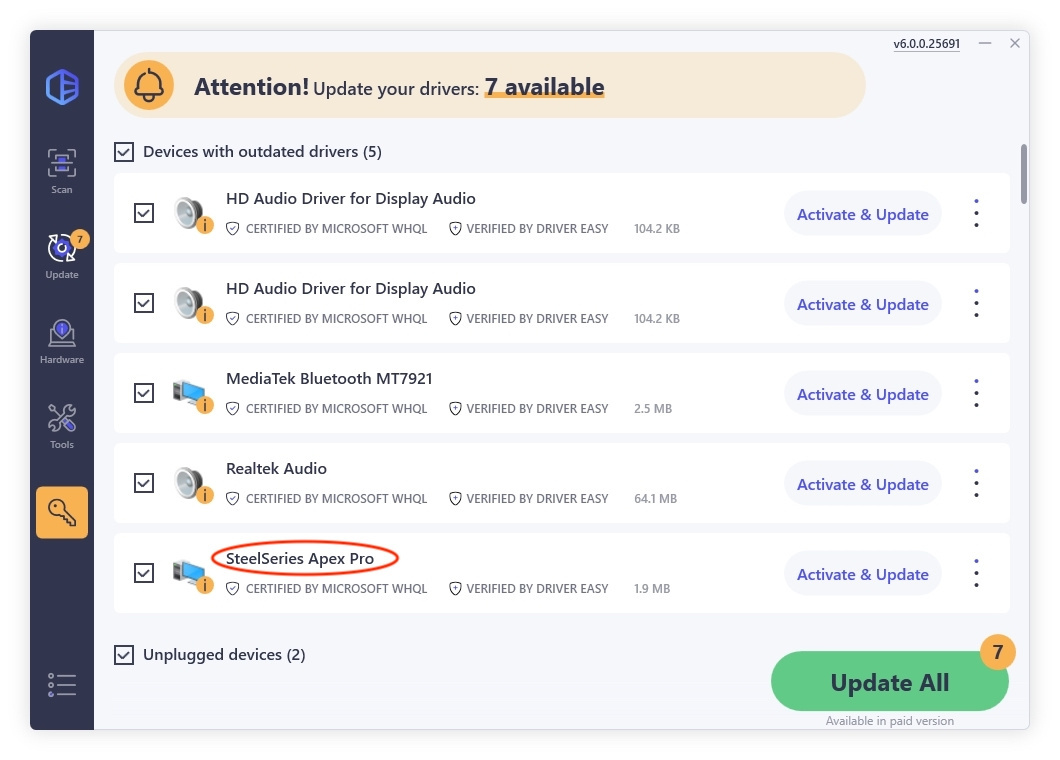Toggle the Unplugged devices checkbox
The image size is (1060, 760).
coord(124,655)
